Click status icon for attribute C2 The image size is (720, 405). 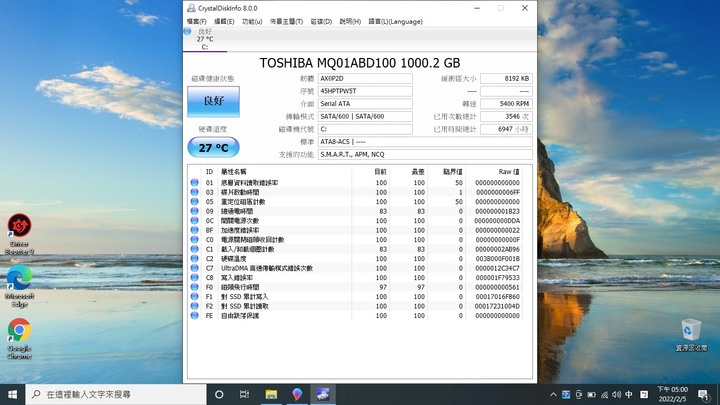point(195,259)
